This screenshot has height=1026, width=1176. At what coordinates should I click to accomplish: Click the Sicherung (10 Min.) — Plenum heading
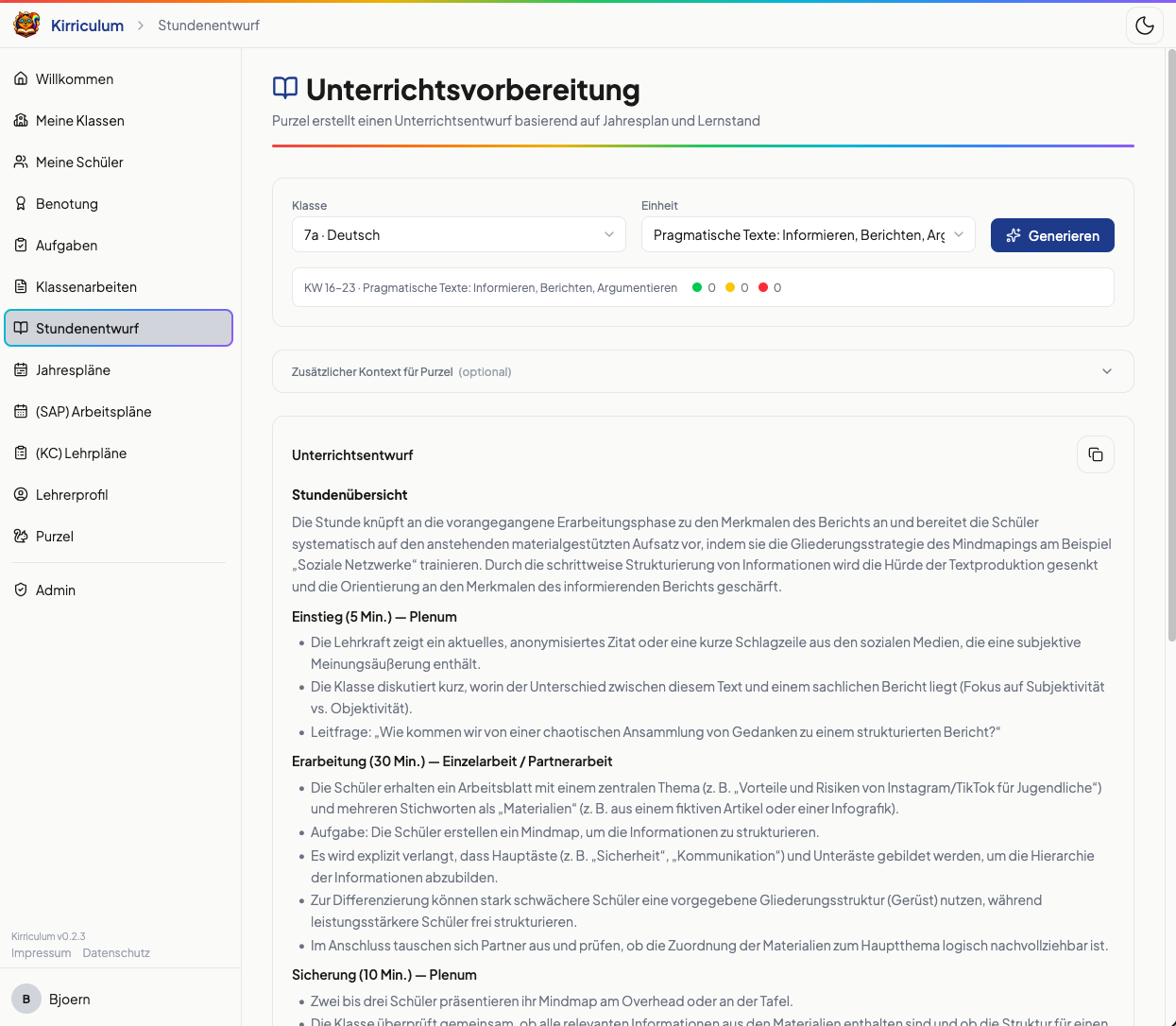tap(384, 974)
